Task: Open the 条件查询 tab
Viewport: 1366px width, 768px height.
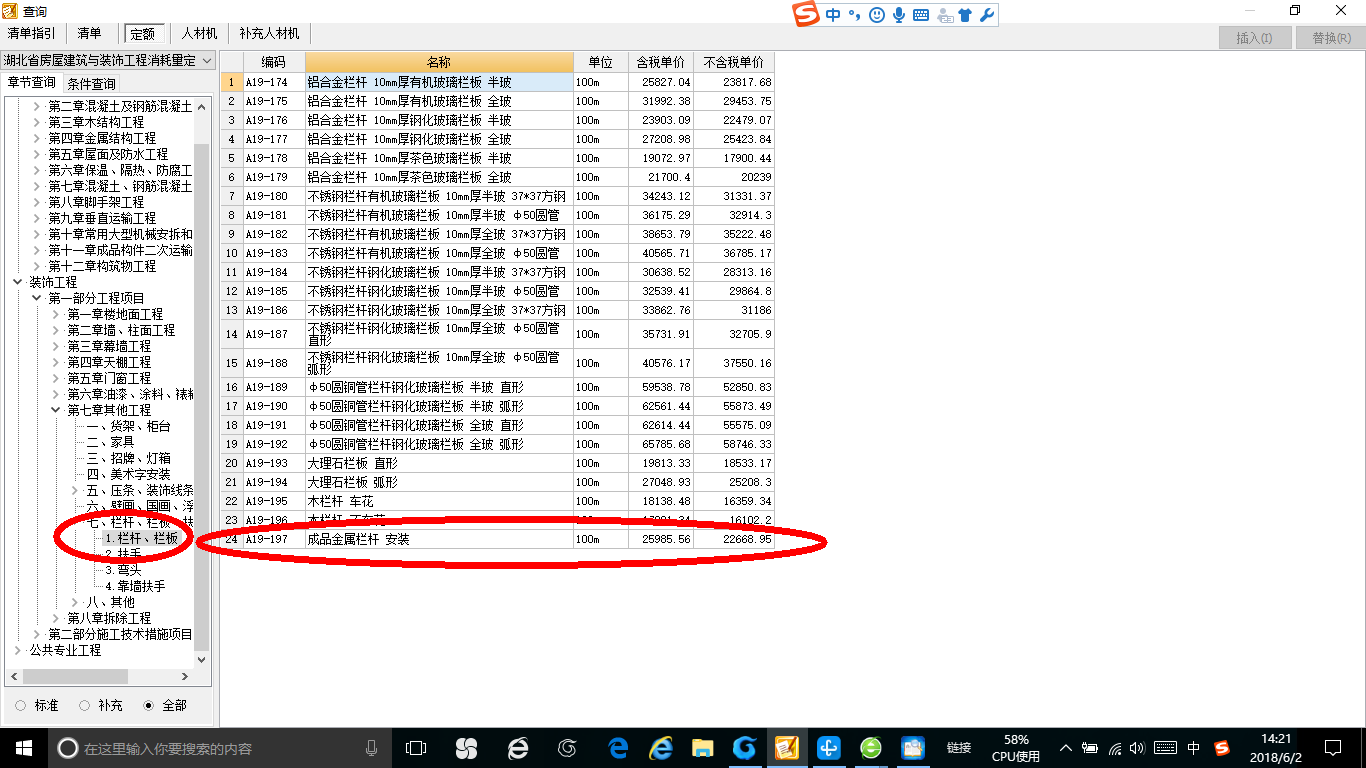Action: pos(91,84)
